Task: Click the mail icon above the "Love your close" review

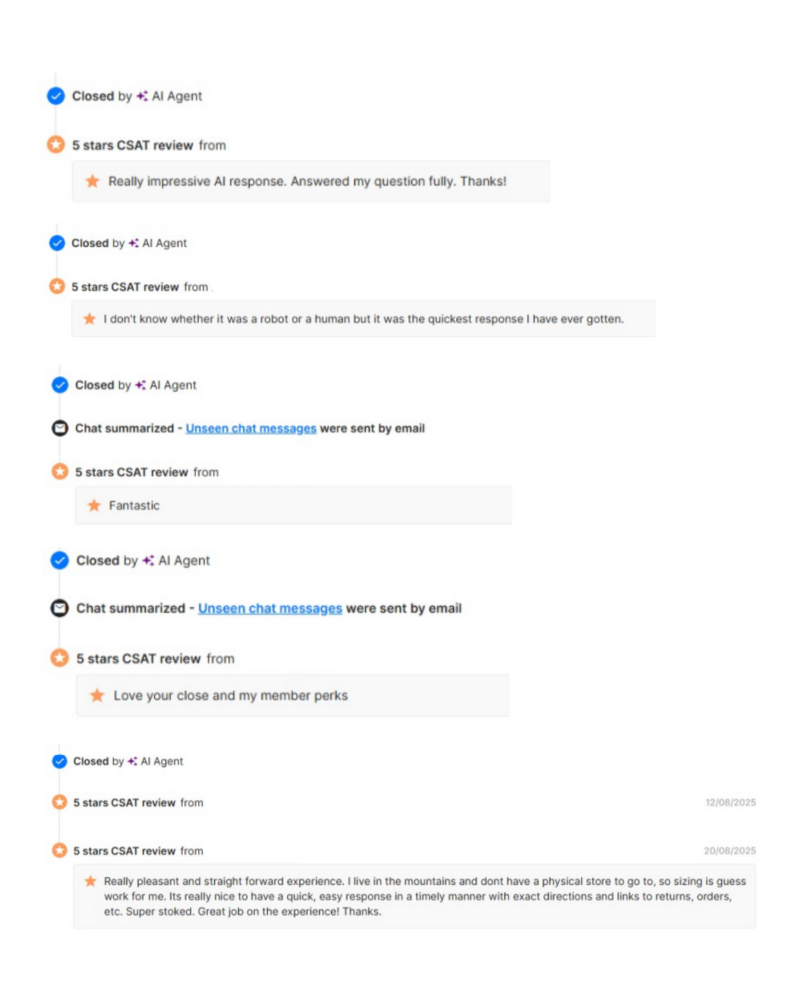Action: 60,608
